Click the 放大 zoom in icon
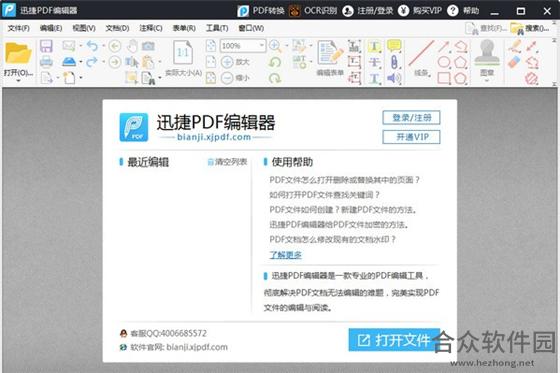560x373 pixels. click(227, 62)
